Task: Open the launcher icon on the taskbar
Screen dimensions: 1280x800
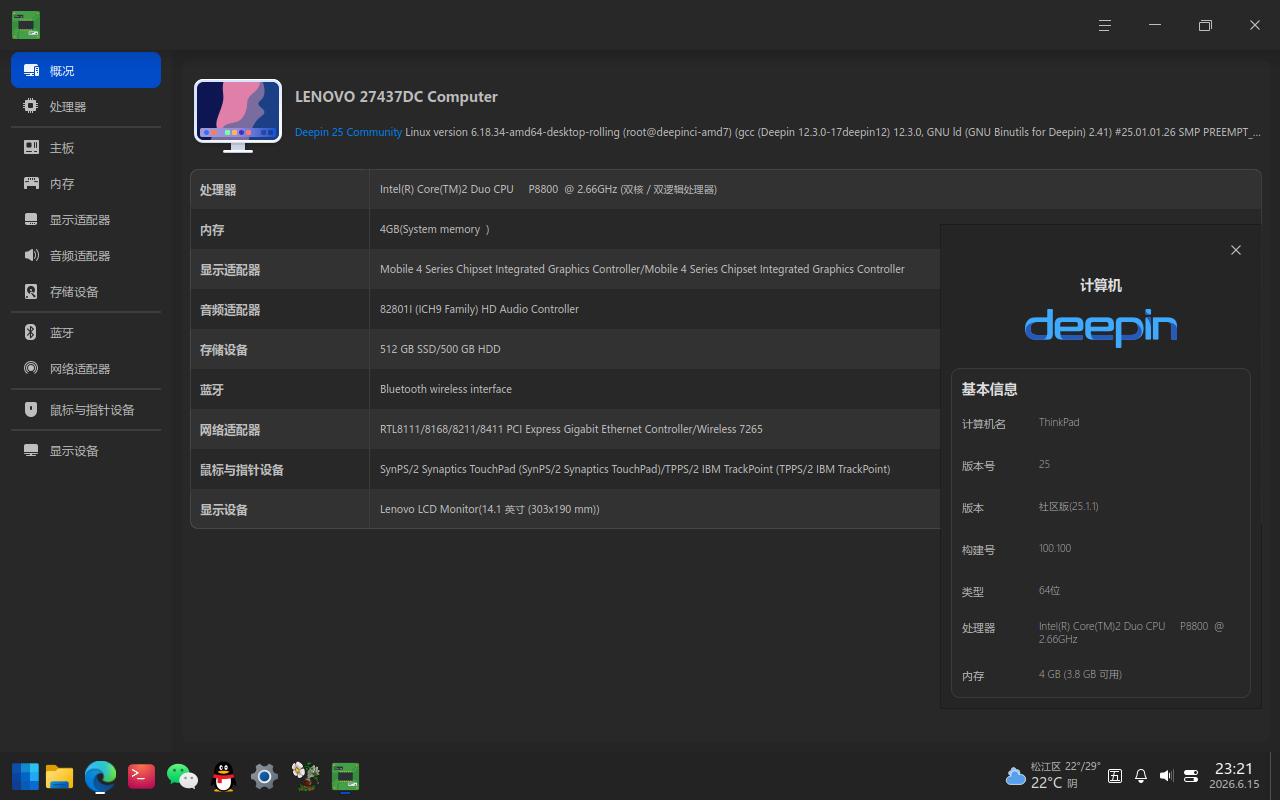Action: [x=25, y=776]
